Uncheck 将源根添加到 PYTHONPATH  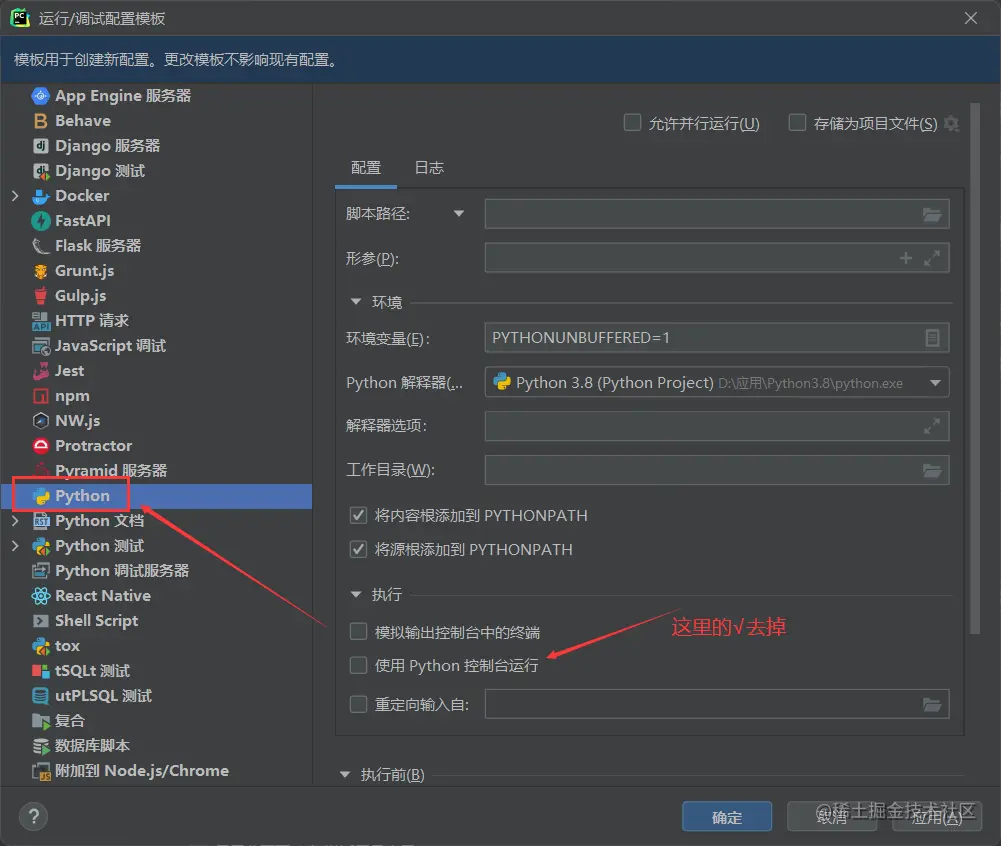point(358,549)
